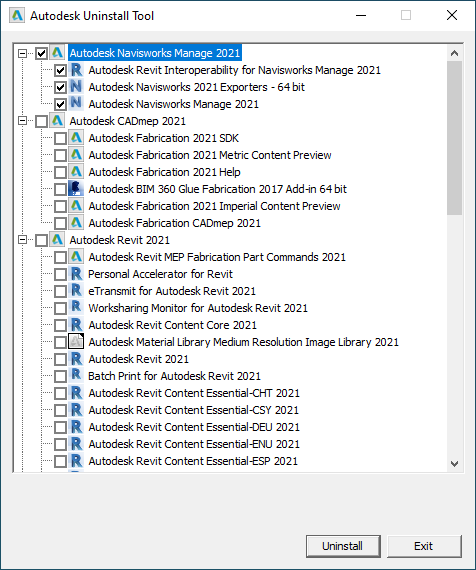The height and width of the screenshot is (570, 476).
Task: Click the icon of Fabrication CADmep 2021
Action: pyautogui.click(x=76, y=223)
